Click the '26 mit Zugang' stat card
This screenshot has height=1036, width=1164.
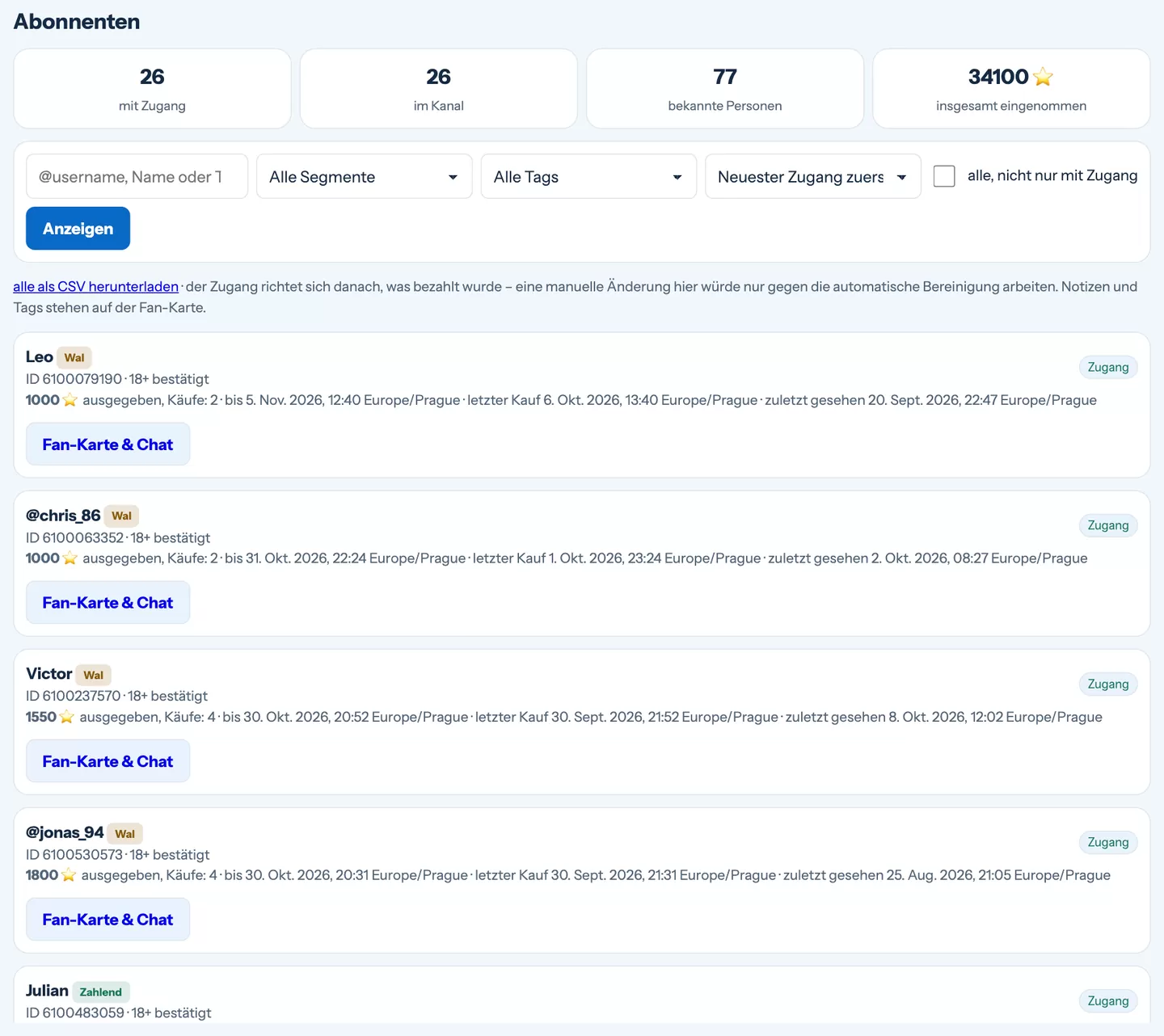[x=152, y=89]
